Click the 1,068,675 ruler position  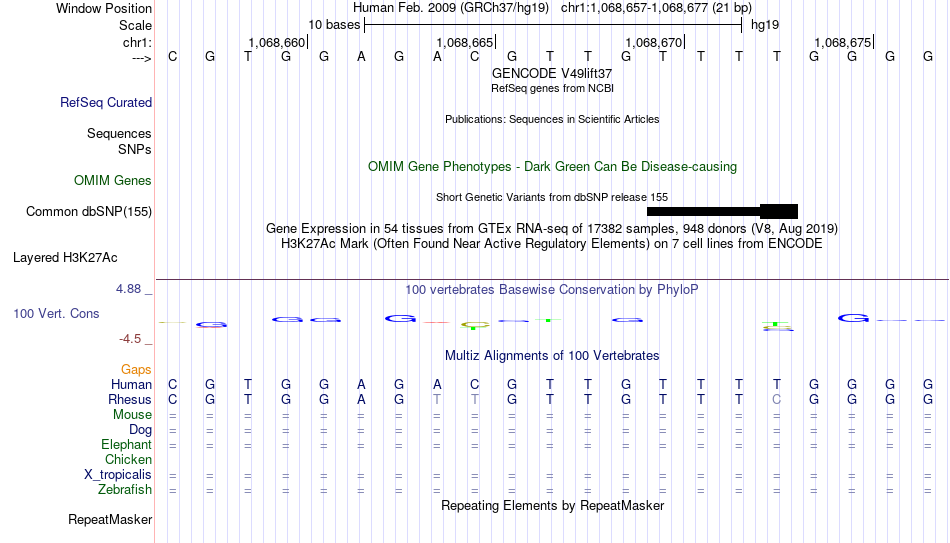pyautogui.click(x=843, y=42)
